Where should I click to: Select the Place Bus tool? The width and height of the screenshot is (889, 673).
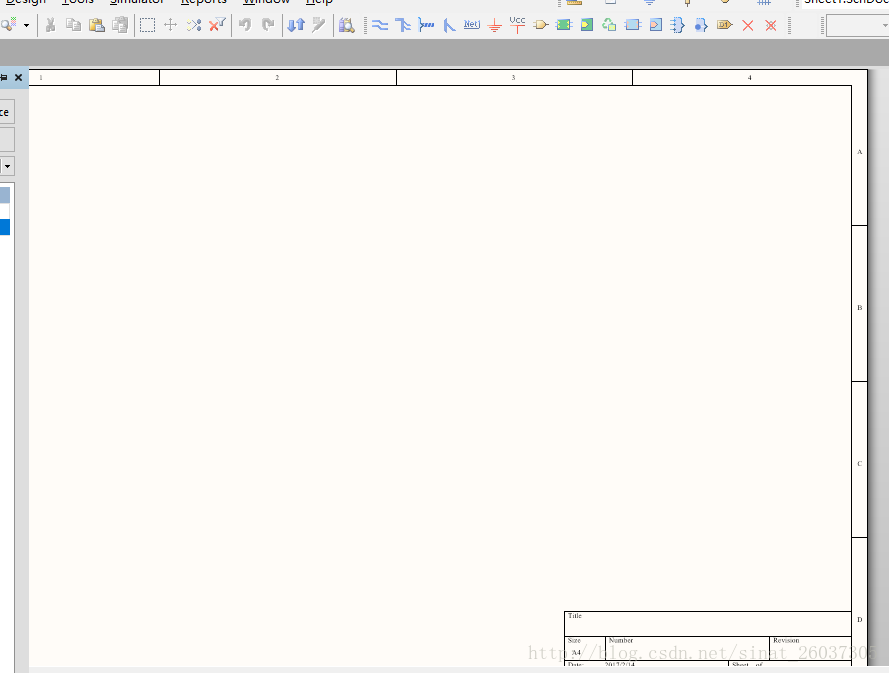tap(403, 25)
